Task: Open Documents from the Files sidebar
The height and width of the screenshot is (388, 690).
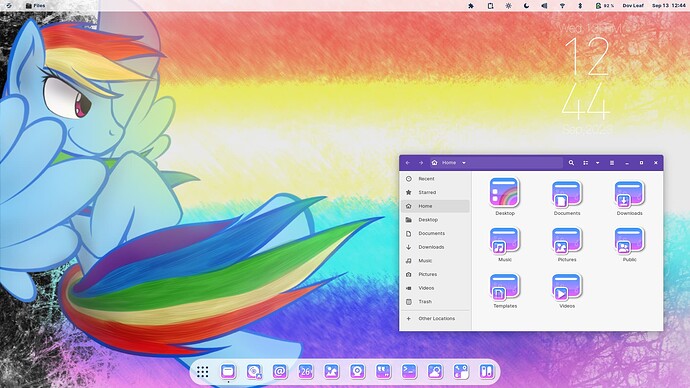Action: (435, 233)
